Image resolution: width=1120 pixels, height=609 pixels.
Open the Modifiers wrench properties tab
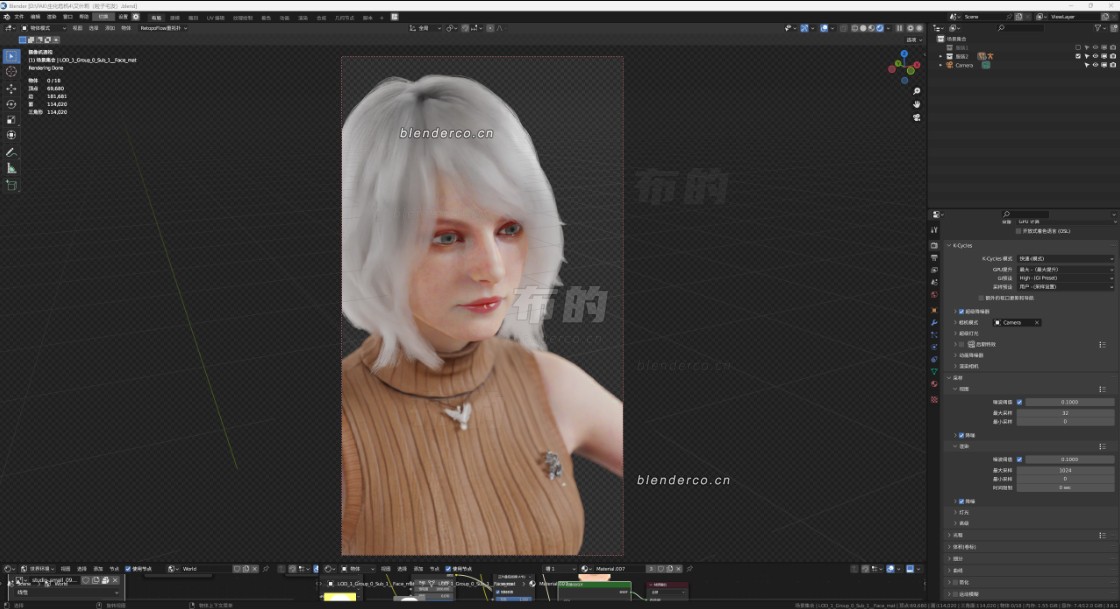point(934,323)
